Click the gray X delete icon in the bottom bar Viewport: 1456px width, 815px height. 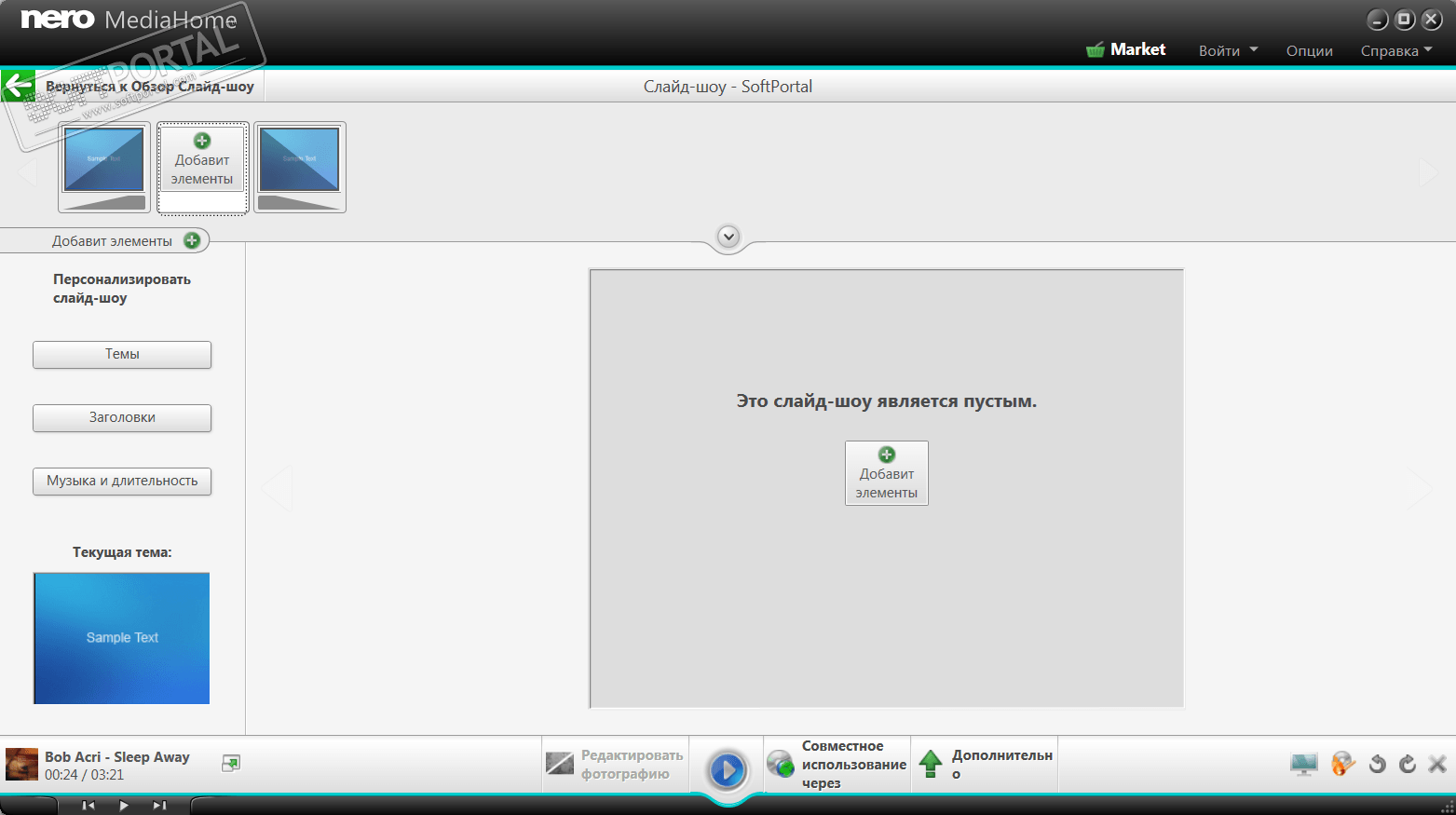(1437, 764)
